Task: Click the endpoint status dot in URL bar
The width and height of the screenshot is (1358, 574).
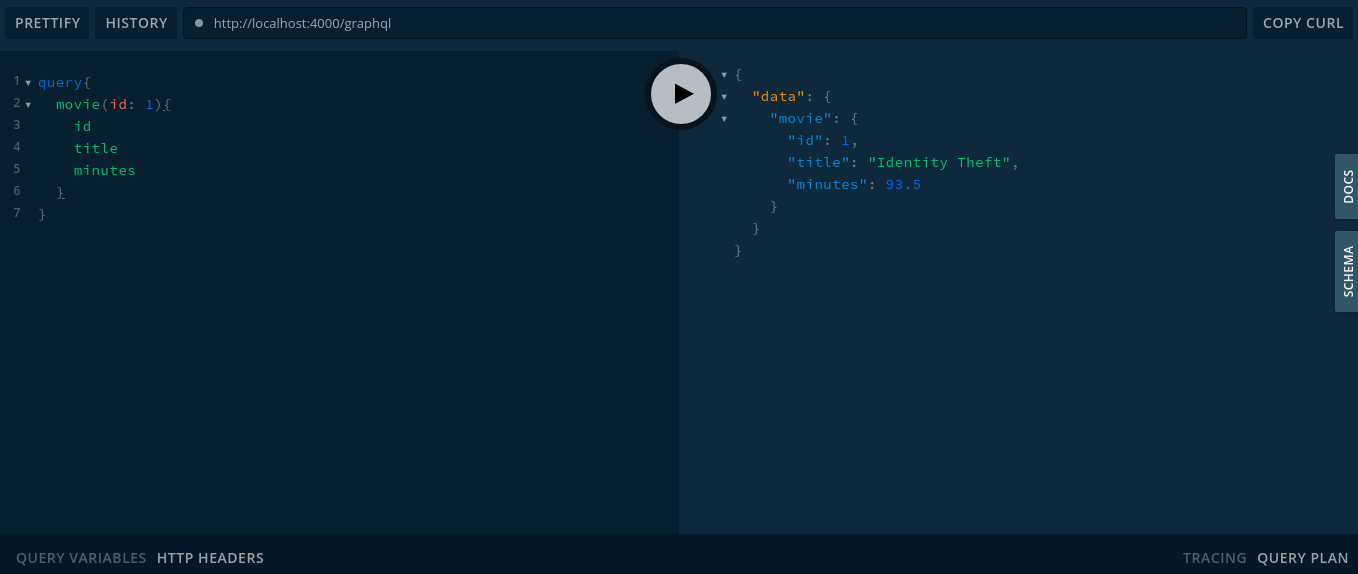Action: [199, 23]
